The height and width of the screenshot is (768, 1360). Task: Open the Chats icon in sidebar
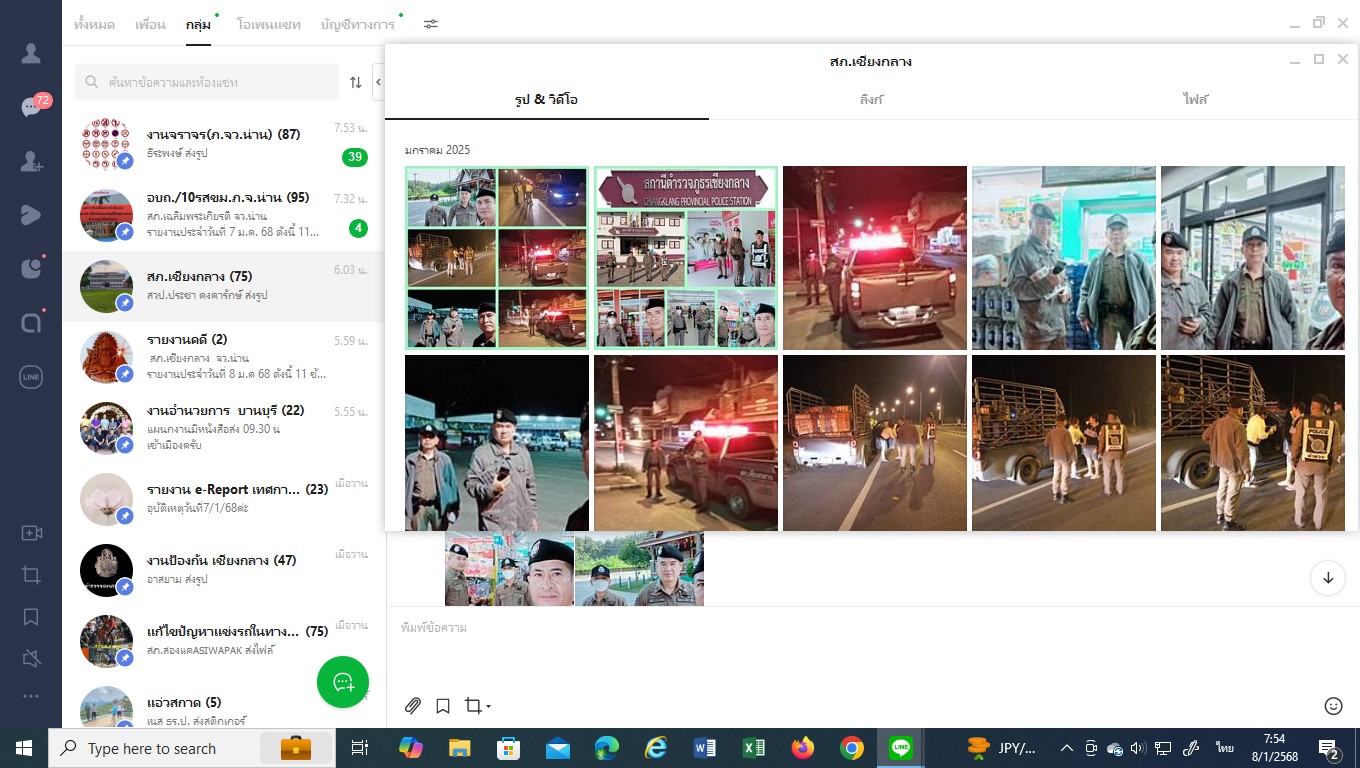click(x=31, y=107)
